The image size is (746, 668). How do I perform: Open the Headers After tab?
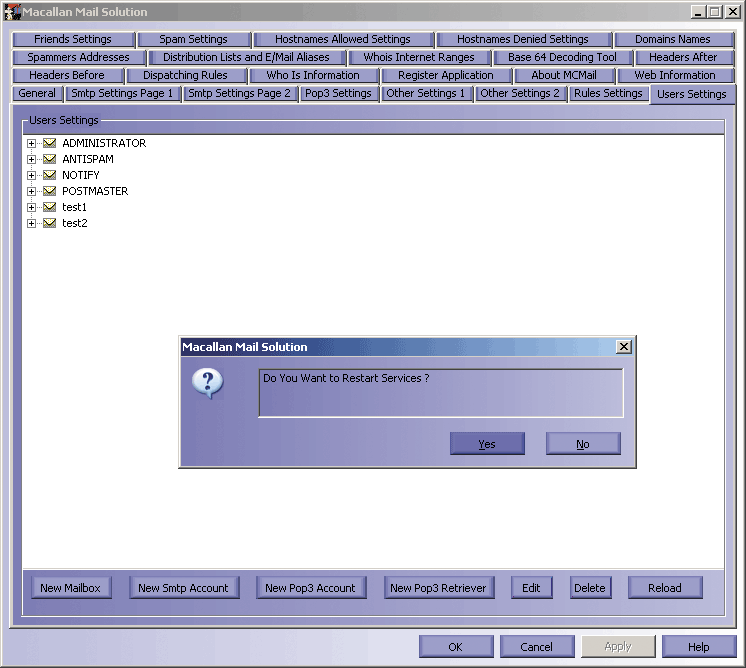pyautogui.click(x=683, y=57)
